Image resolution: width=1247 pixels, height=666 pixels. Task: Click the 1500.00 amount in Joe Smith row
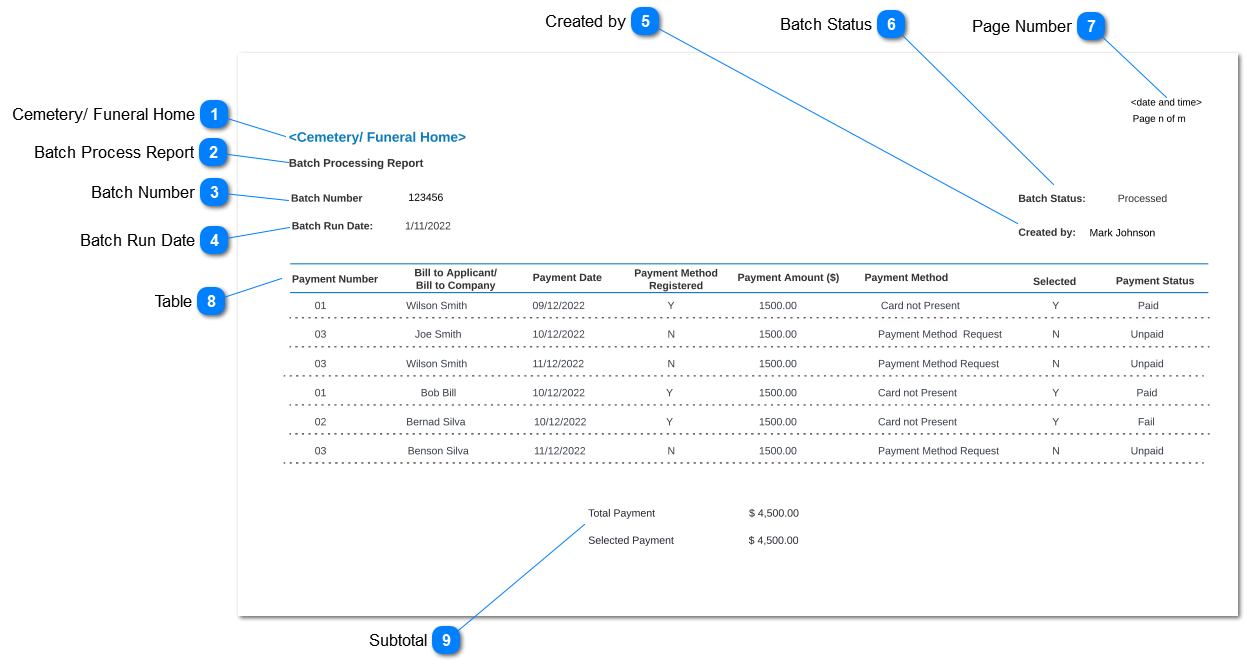click(x=778, y=334)
